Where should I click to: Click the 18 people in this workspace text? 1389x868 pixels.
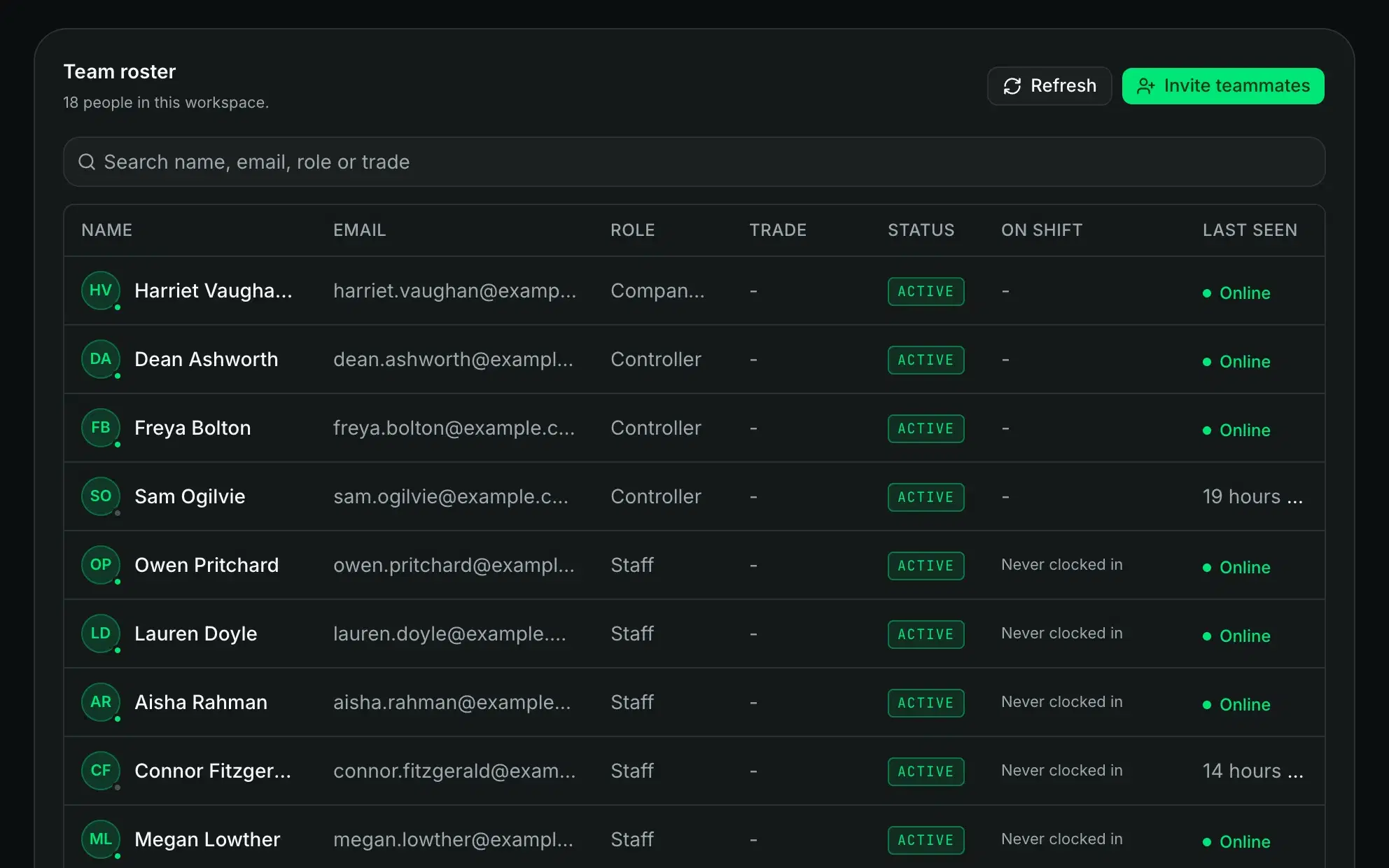click(166, 102)
